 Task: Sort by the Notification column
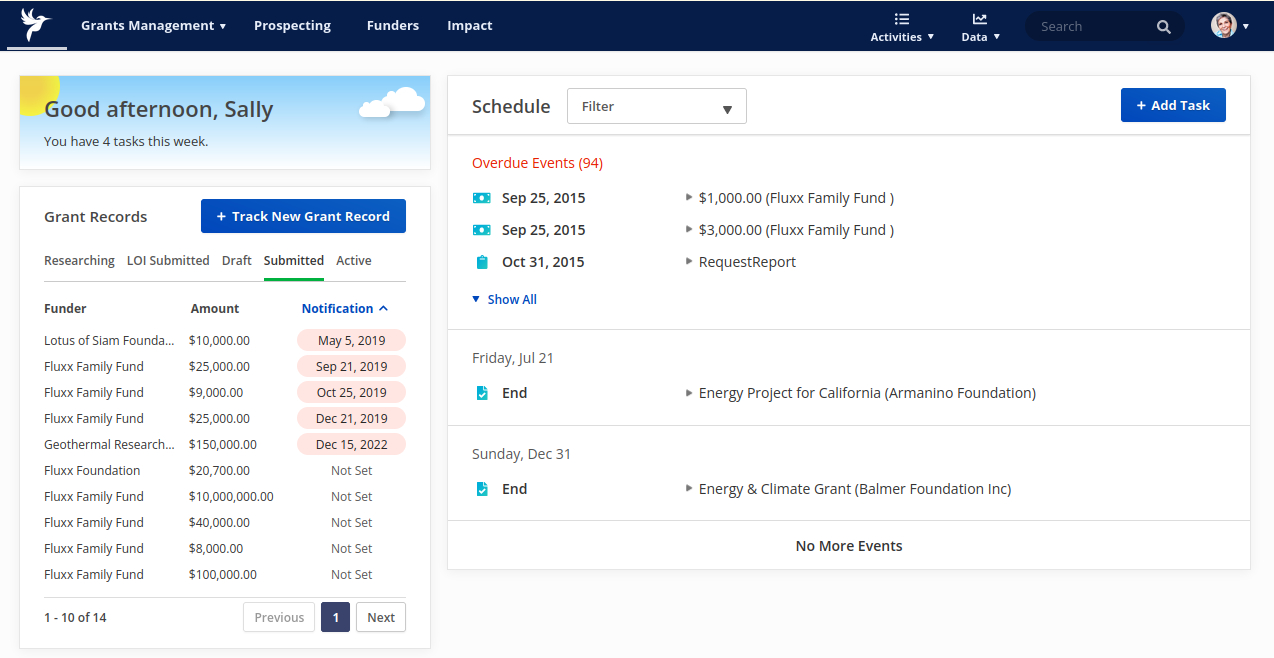click(345, 308)
